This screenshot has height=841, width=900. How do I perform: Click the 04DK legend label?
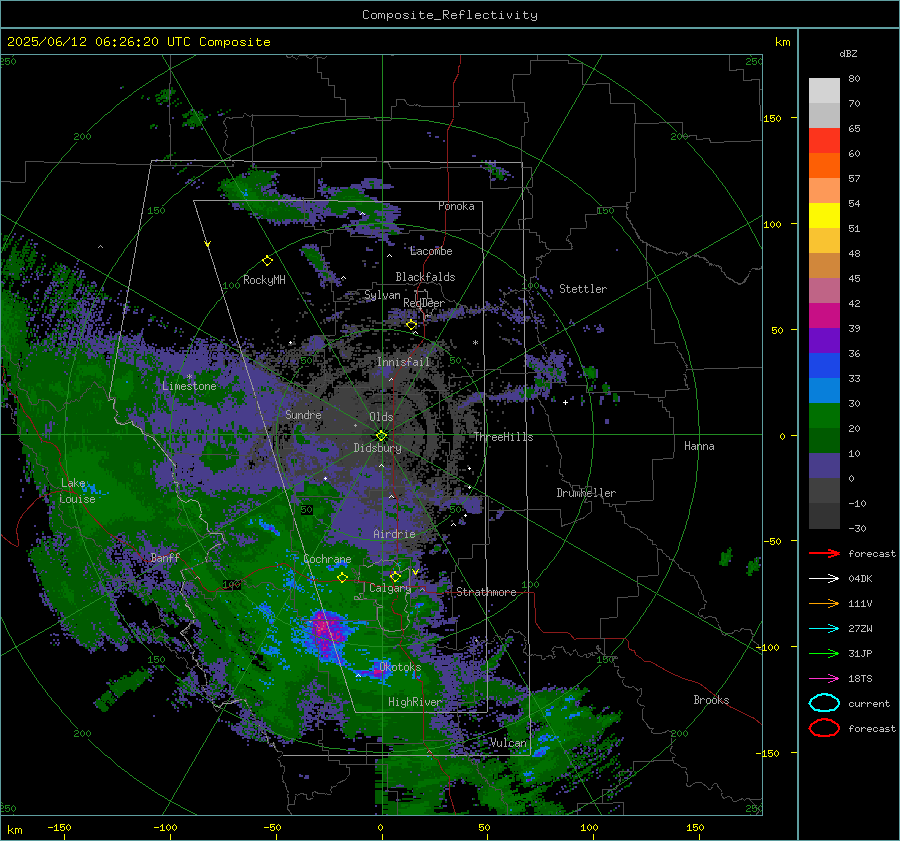coord(860,579)
